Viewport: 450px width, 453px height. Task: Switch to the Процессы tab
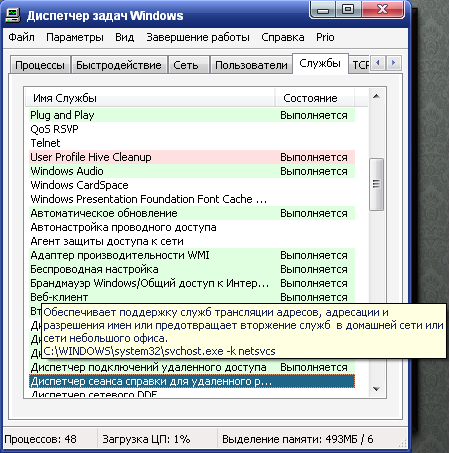click(40, 65)
